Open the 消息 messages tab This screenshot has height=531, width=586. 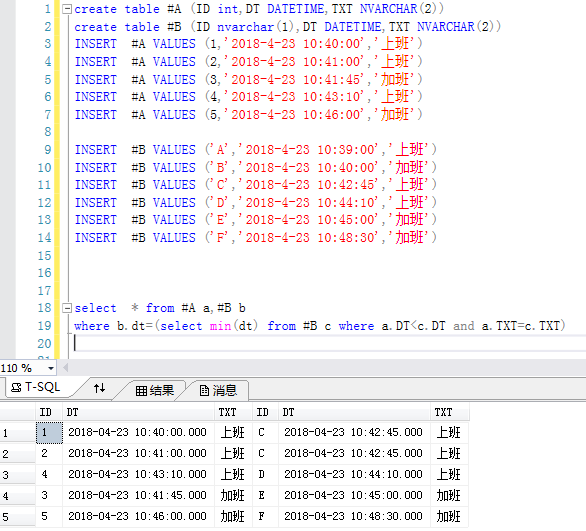pyautogui.click(x=218, y=390)
